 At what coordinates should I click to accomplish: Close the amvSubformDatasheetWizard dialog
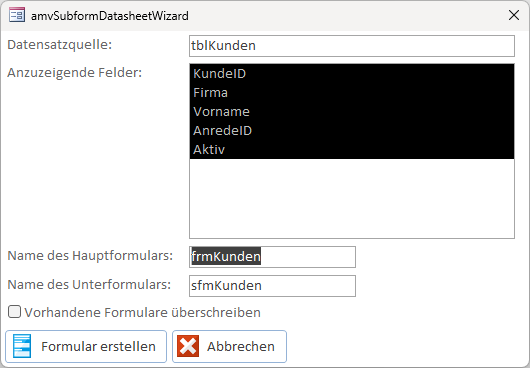point(514,15)
